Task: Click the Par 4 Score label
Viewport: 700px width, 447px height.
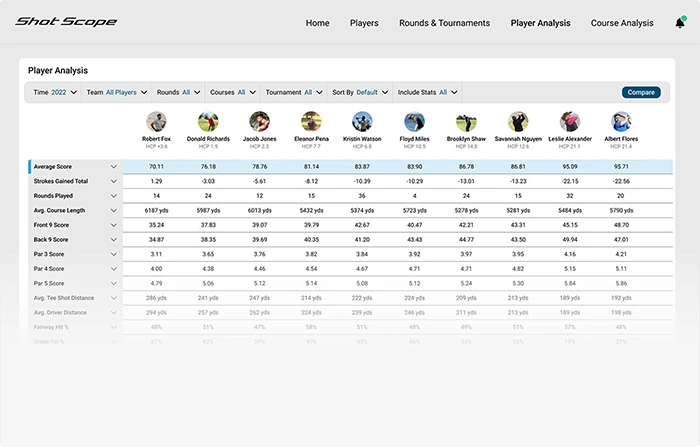Action: point(49,269)
